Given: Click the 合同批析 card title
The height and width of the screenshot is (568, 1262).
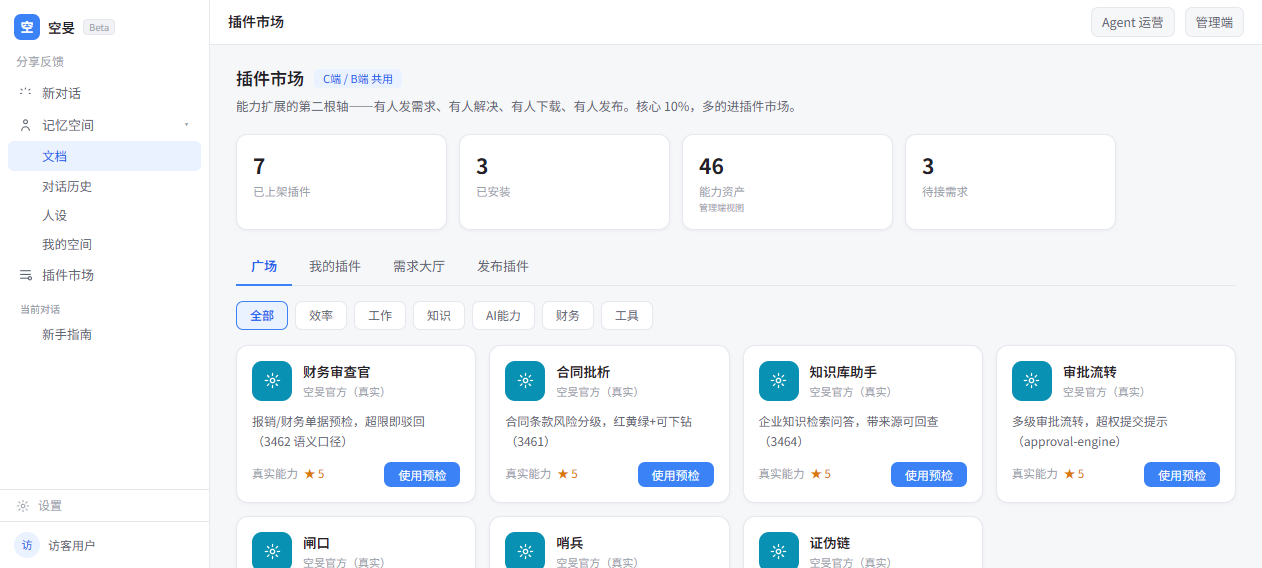Looking at the screenshot, I should (583, 373).
